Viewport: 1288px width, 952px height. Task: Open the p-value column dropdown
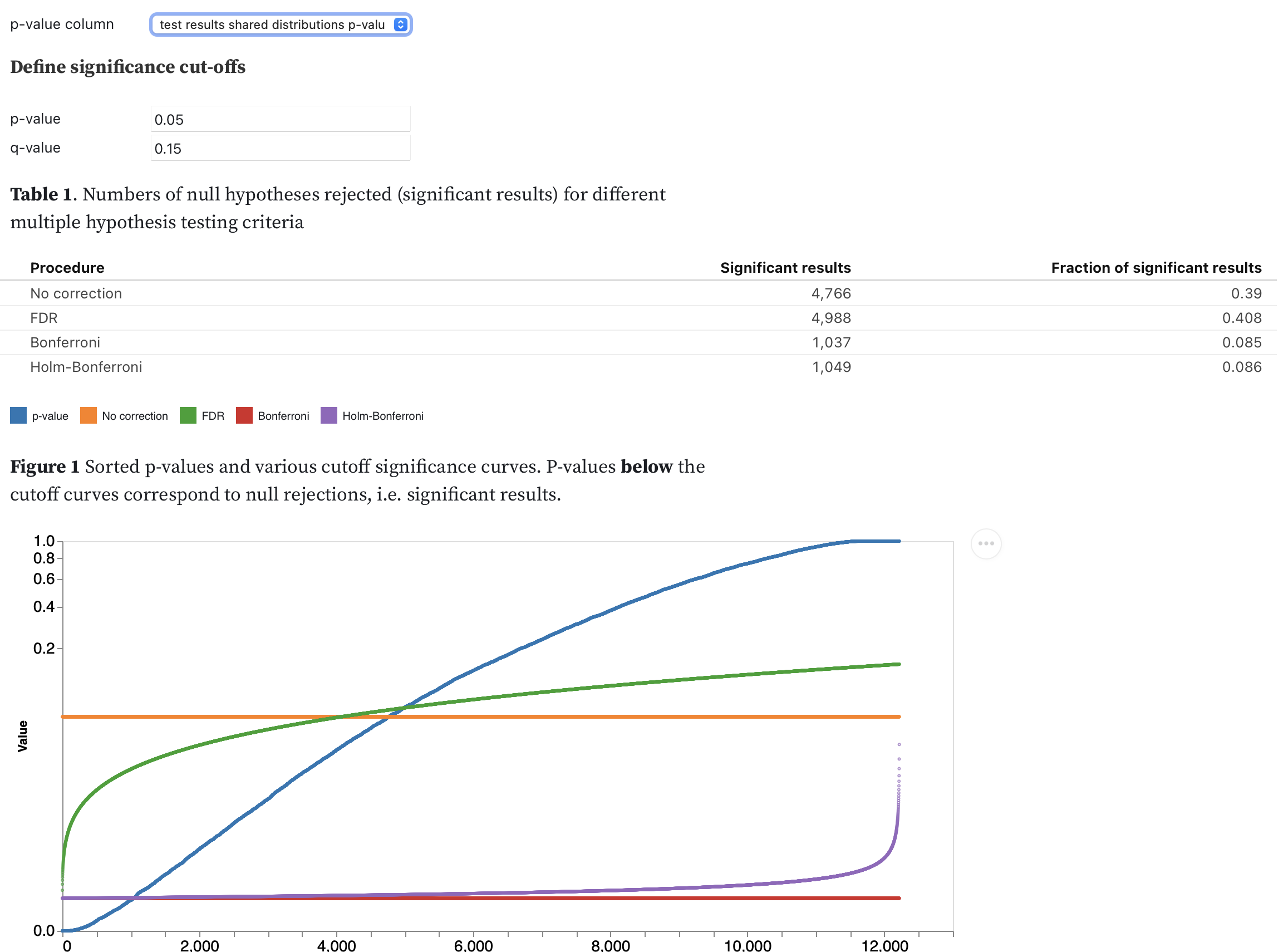coord(281,25)
